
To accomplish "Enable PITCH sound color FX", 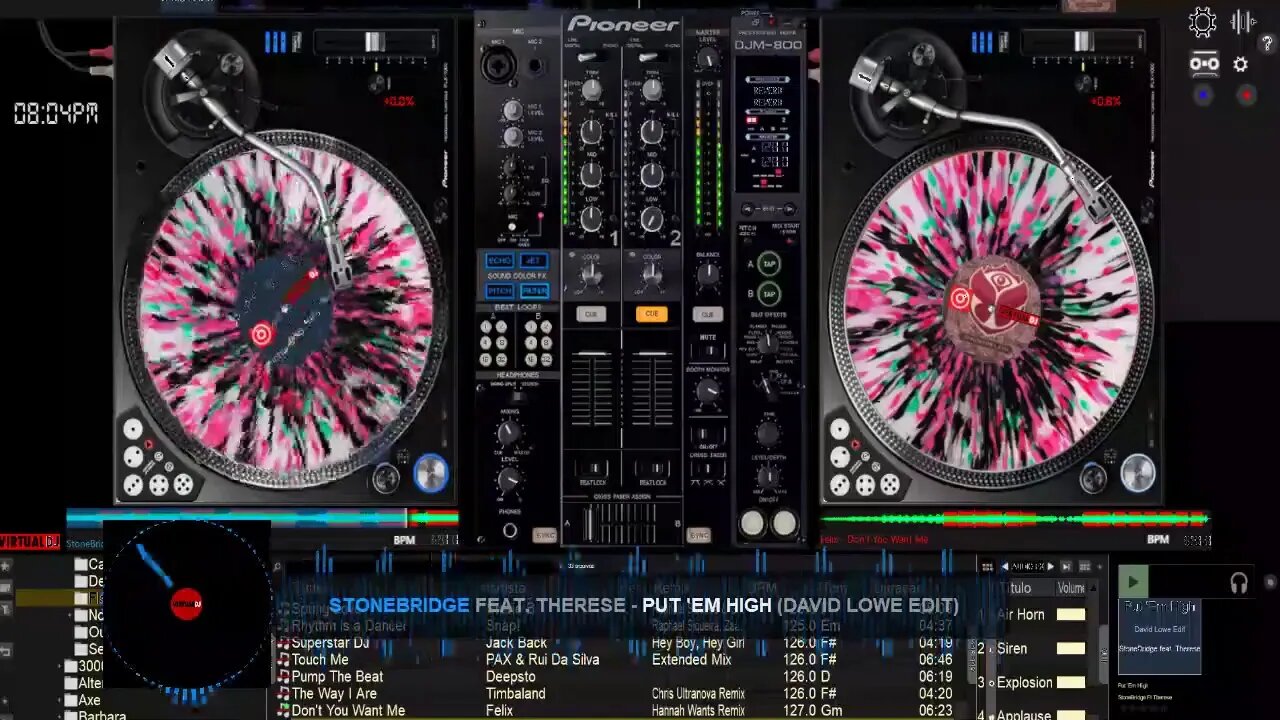I will [500, 291].
